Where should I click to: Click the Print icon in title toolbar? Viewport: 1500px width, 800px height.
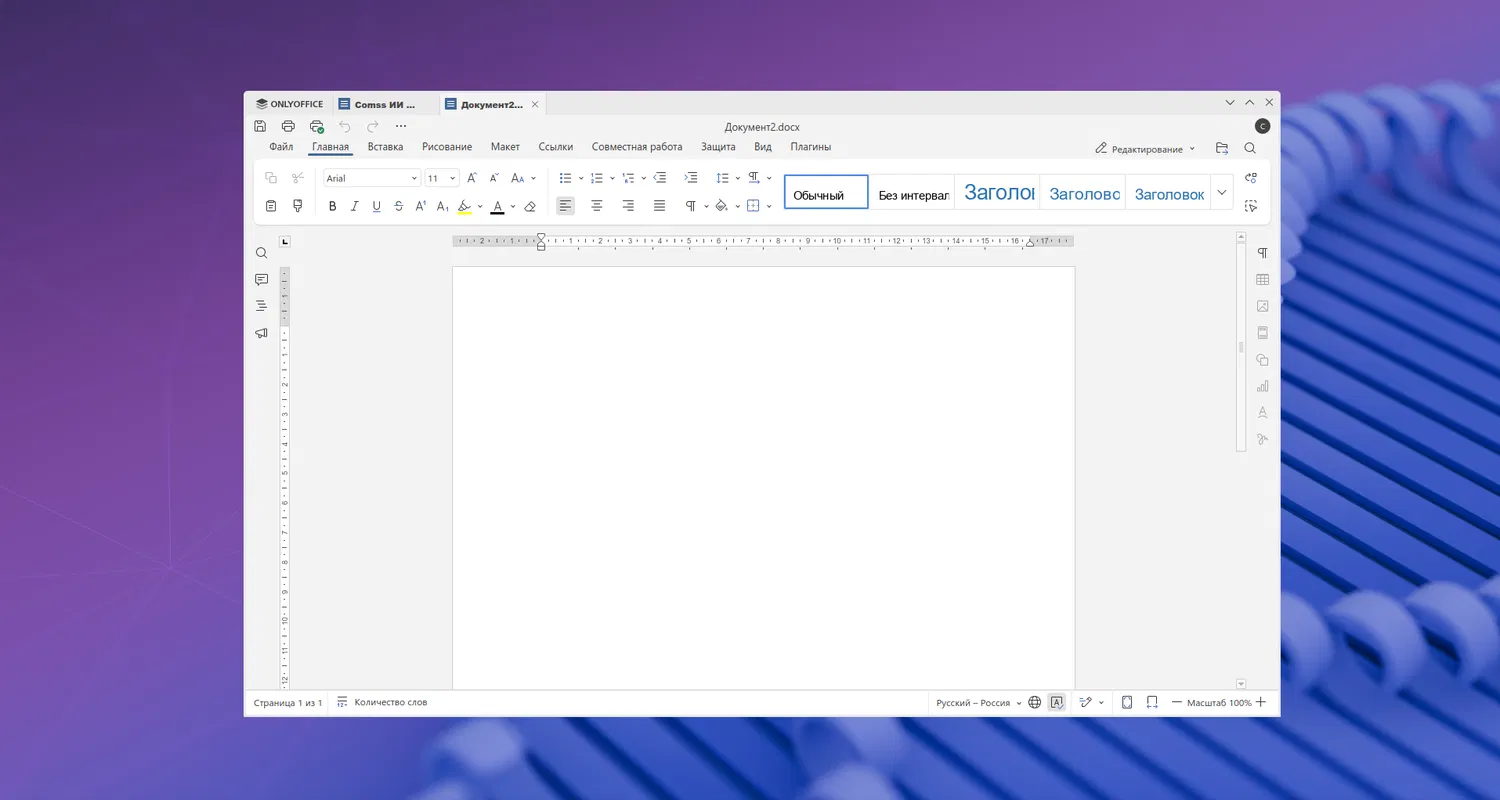click(288, 126)
